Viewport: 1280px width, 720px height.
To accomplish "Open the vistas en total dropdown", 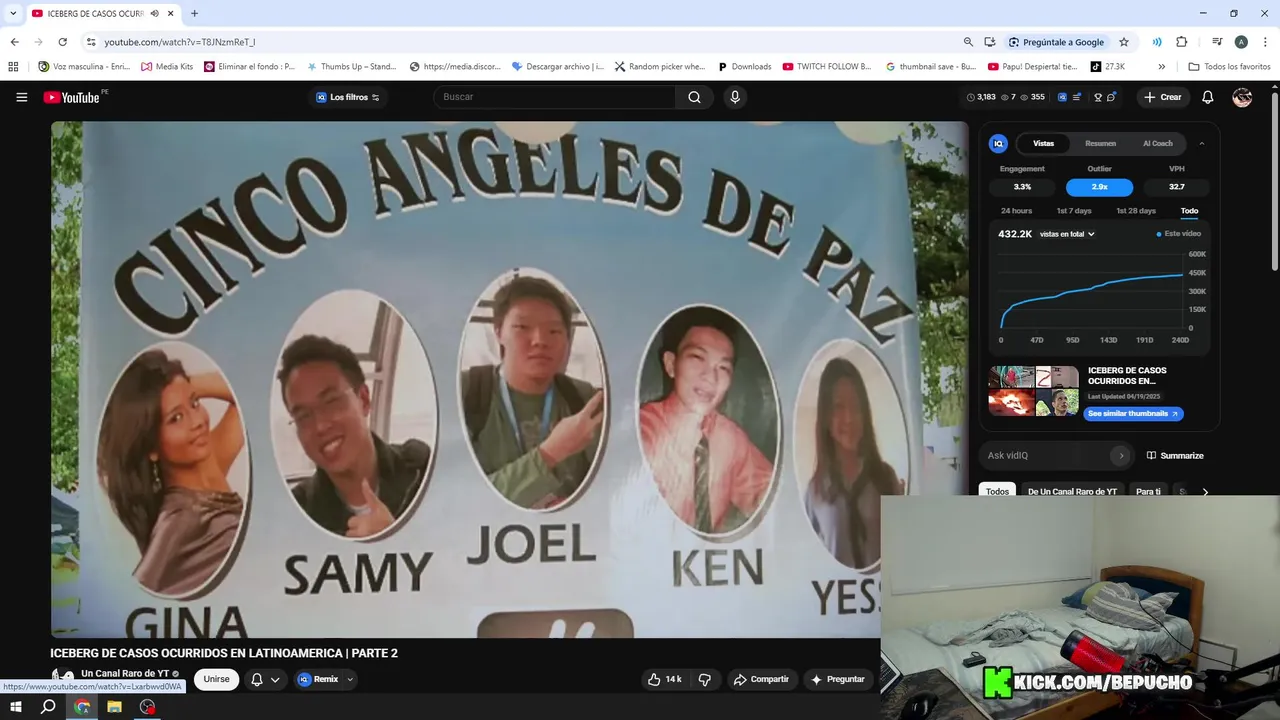I will pyautogui.click(x=1067, y=234).
